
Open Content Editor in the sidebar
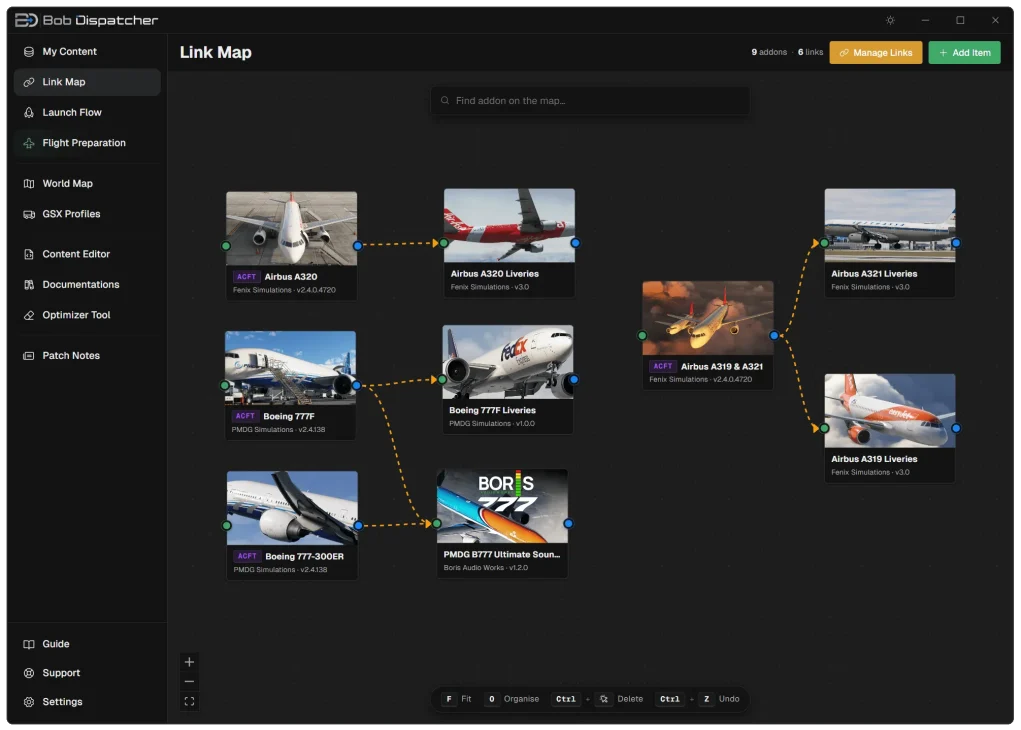[87, 254]
